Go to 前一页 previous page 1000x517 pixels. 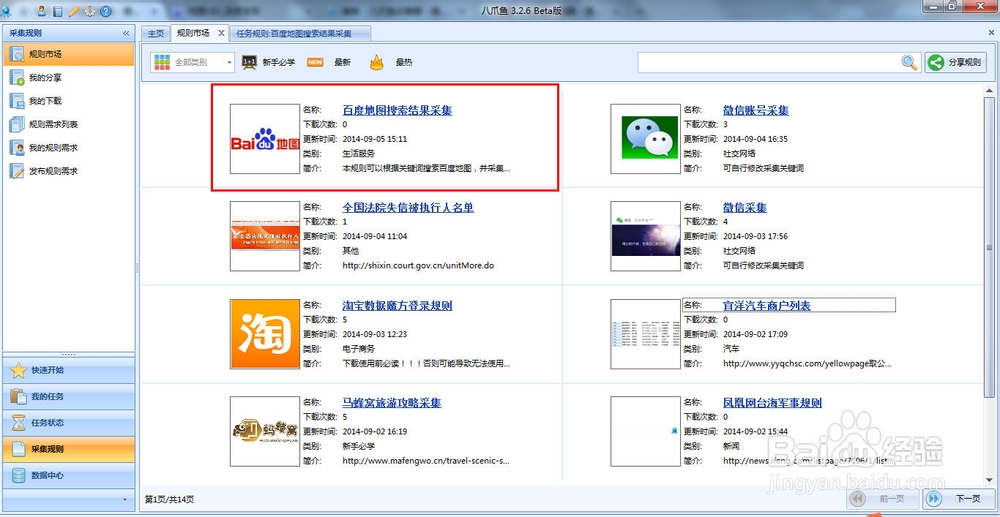pyautogui.click(x=884, y=499)
